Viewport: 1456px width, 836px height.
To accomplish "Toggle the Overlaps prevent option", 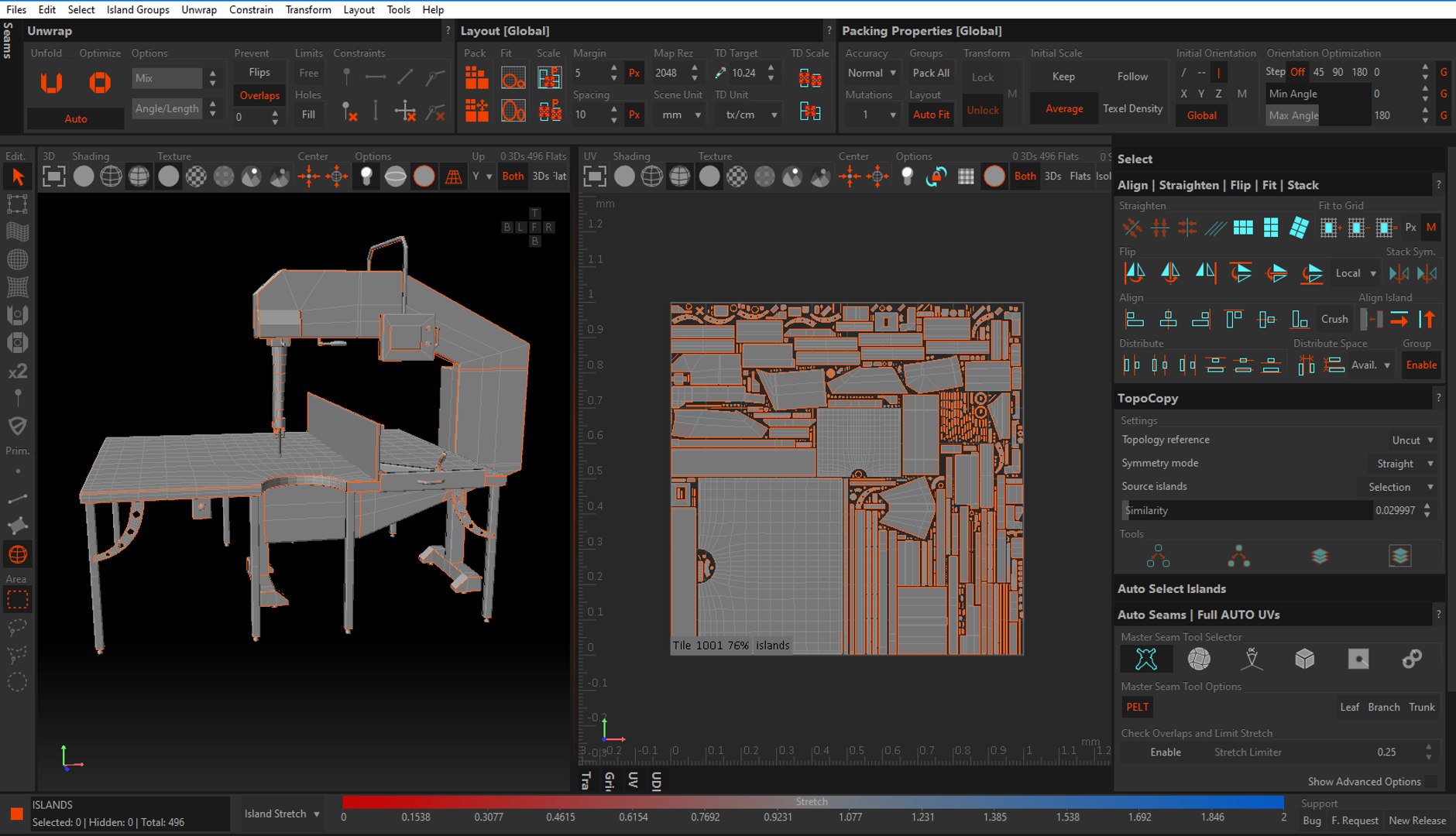I will click(259, 95).
